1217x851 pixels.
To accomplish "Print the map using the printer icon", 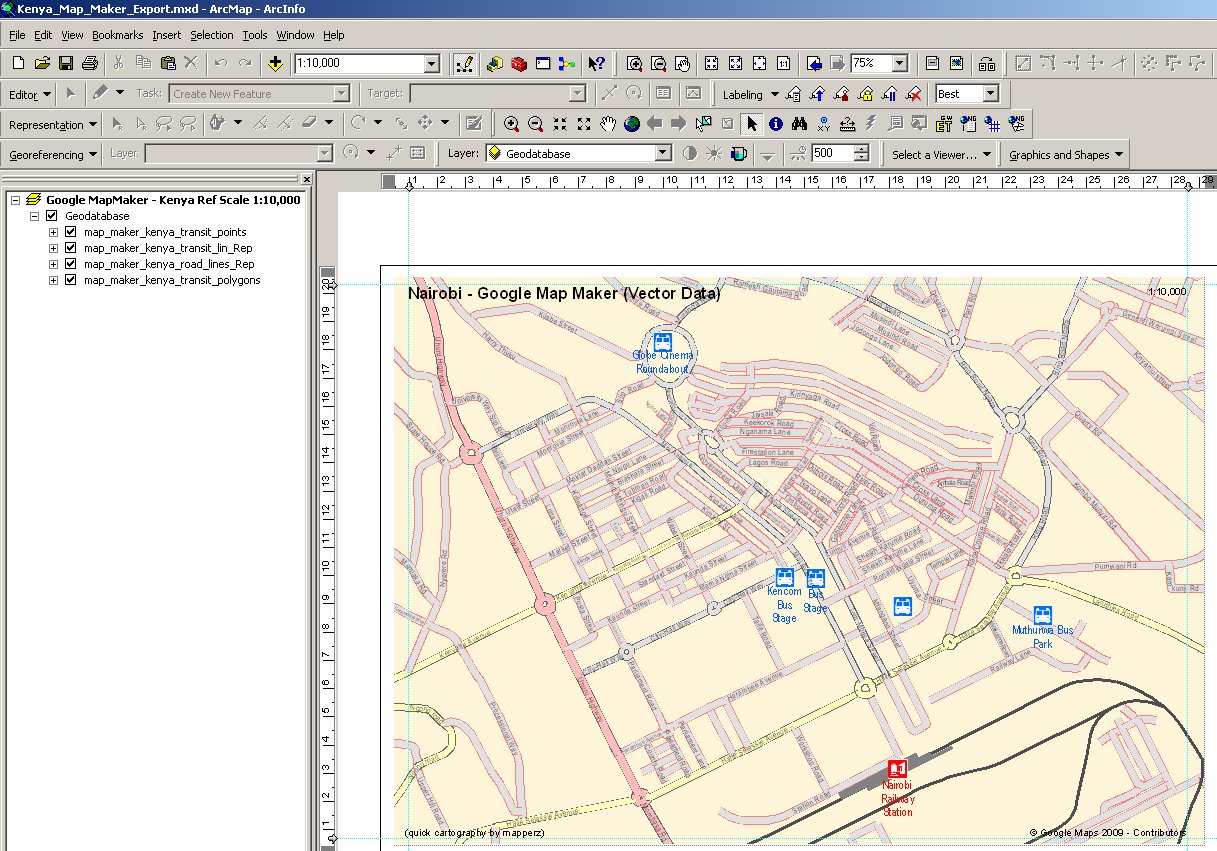I will tap(89, 63).
